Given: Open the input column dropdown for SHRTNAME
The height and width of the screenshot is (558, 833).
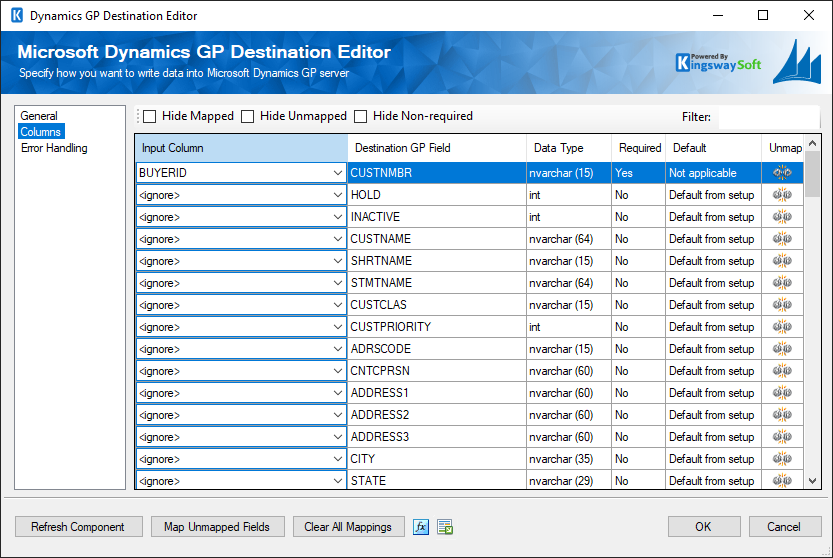Looking at the screenshot, I should [337, 261].
